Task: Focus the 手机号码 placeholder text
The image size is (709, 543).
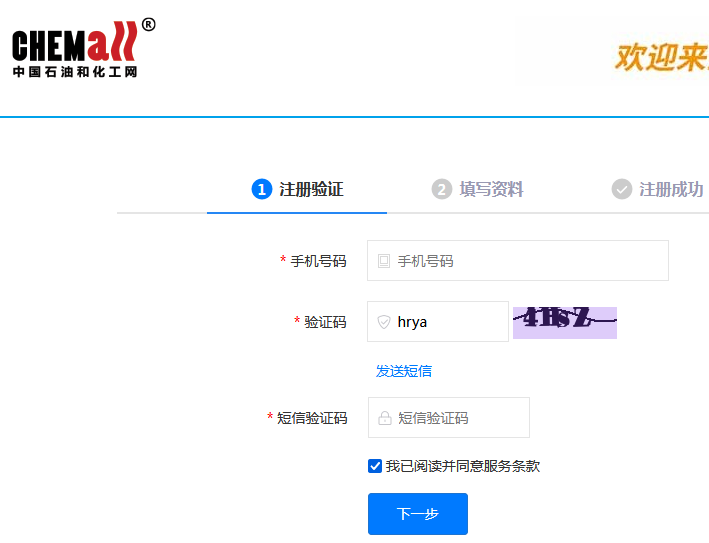Action: 426,261
